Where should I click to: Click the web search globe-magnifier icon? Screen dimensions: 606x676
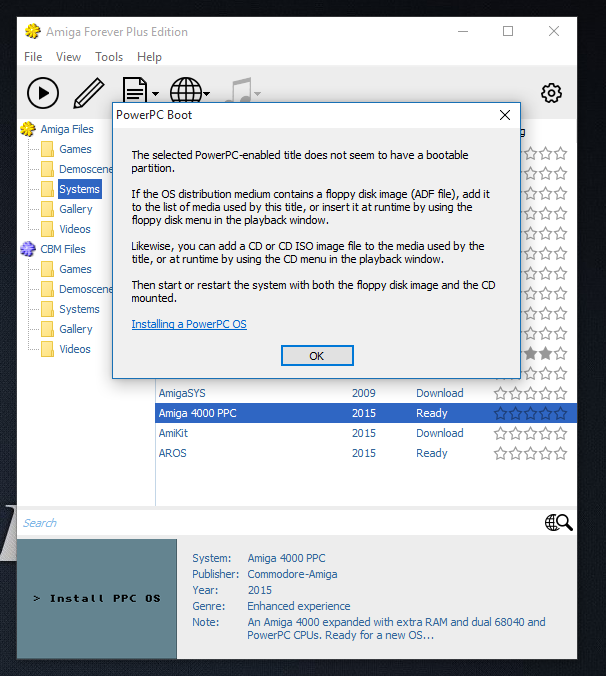559,523
